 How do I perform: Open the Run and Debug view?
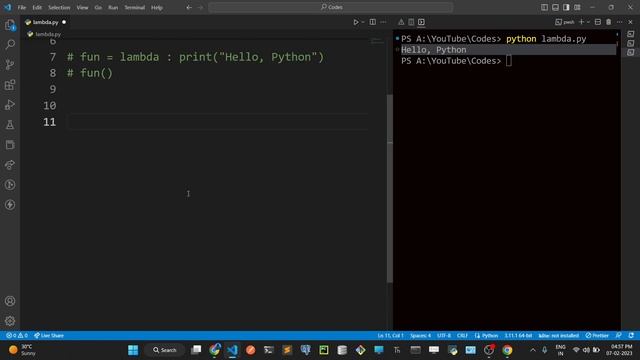(10, 105)
